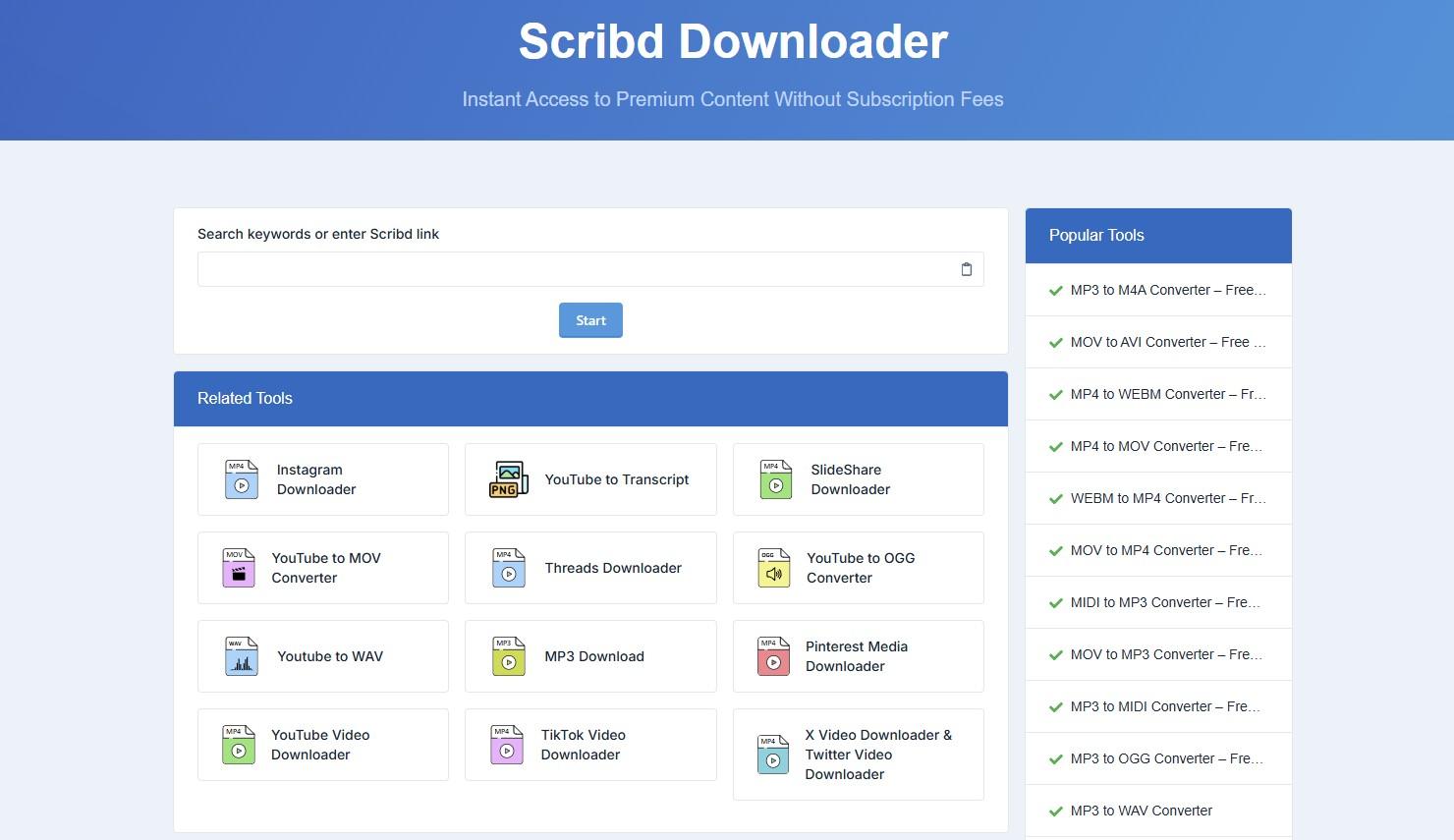Open Instagram Downloader link
Image resolution: width=1454 pixels, height=840 pixels.
323,479
